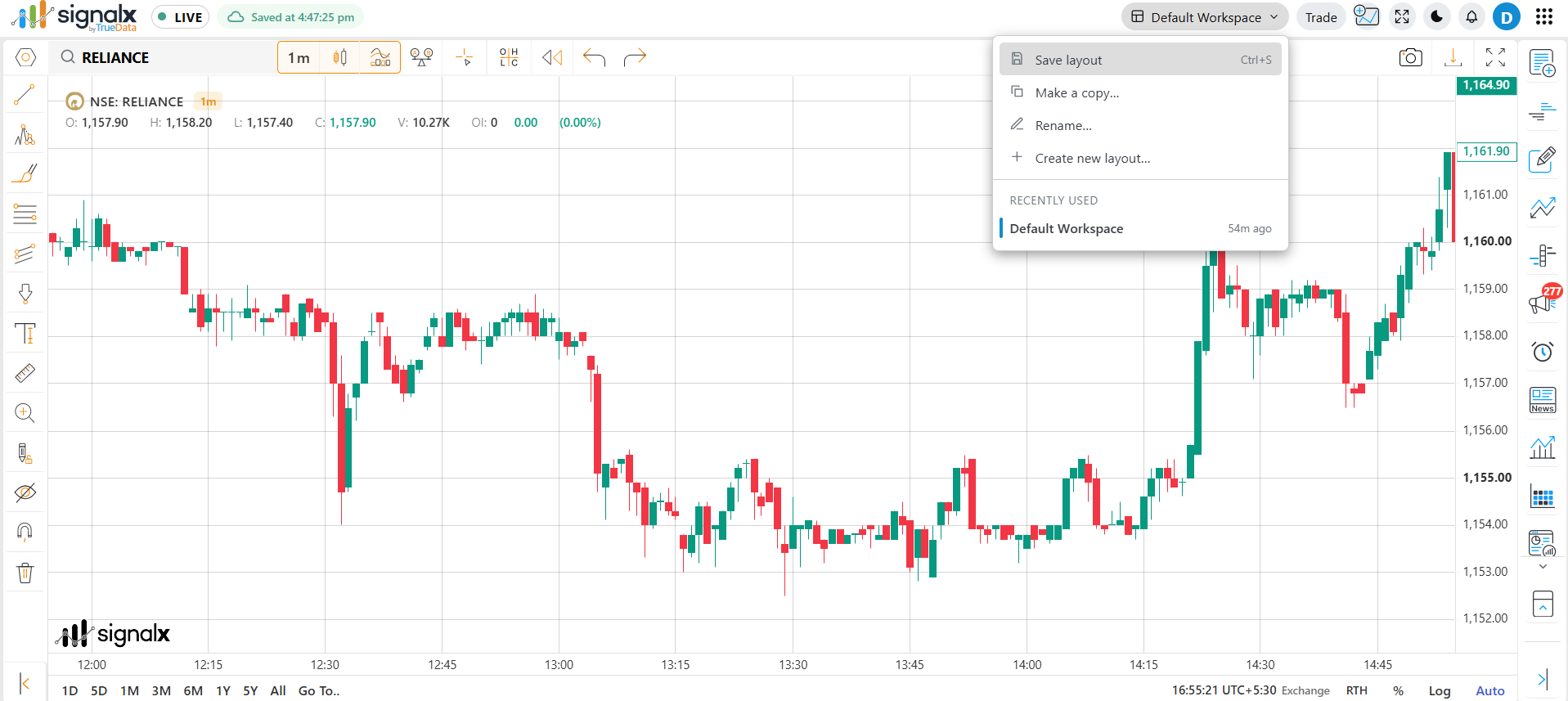Expand more items in right sidebar
1568x701 pixels.
click(x=1543, y=566)
